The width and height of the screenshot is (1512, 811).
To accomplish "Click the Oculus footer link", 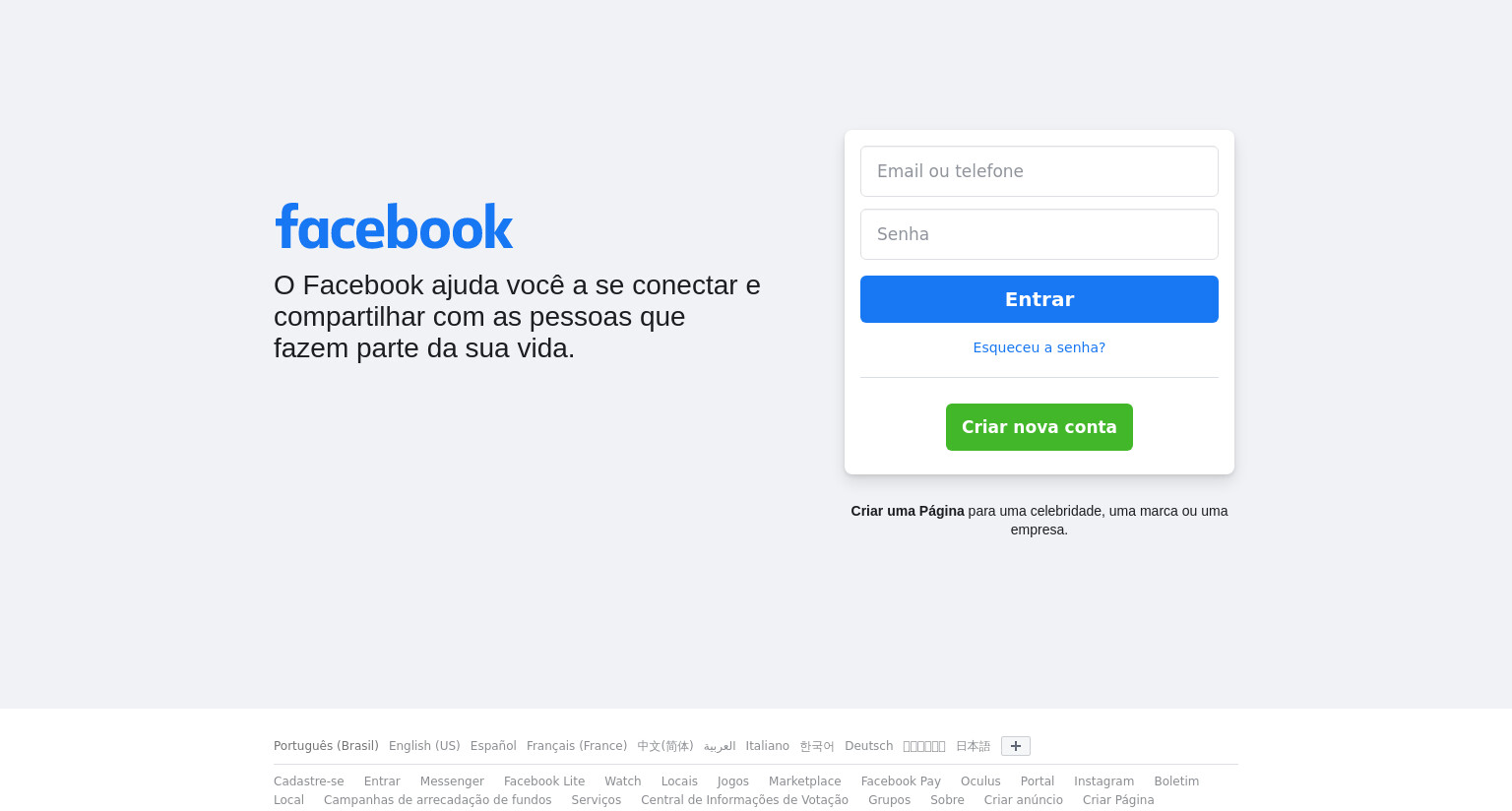I will click(x=980, y=781).
